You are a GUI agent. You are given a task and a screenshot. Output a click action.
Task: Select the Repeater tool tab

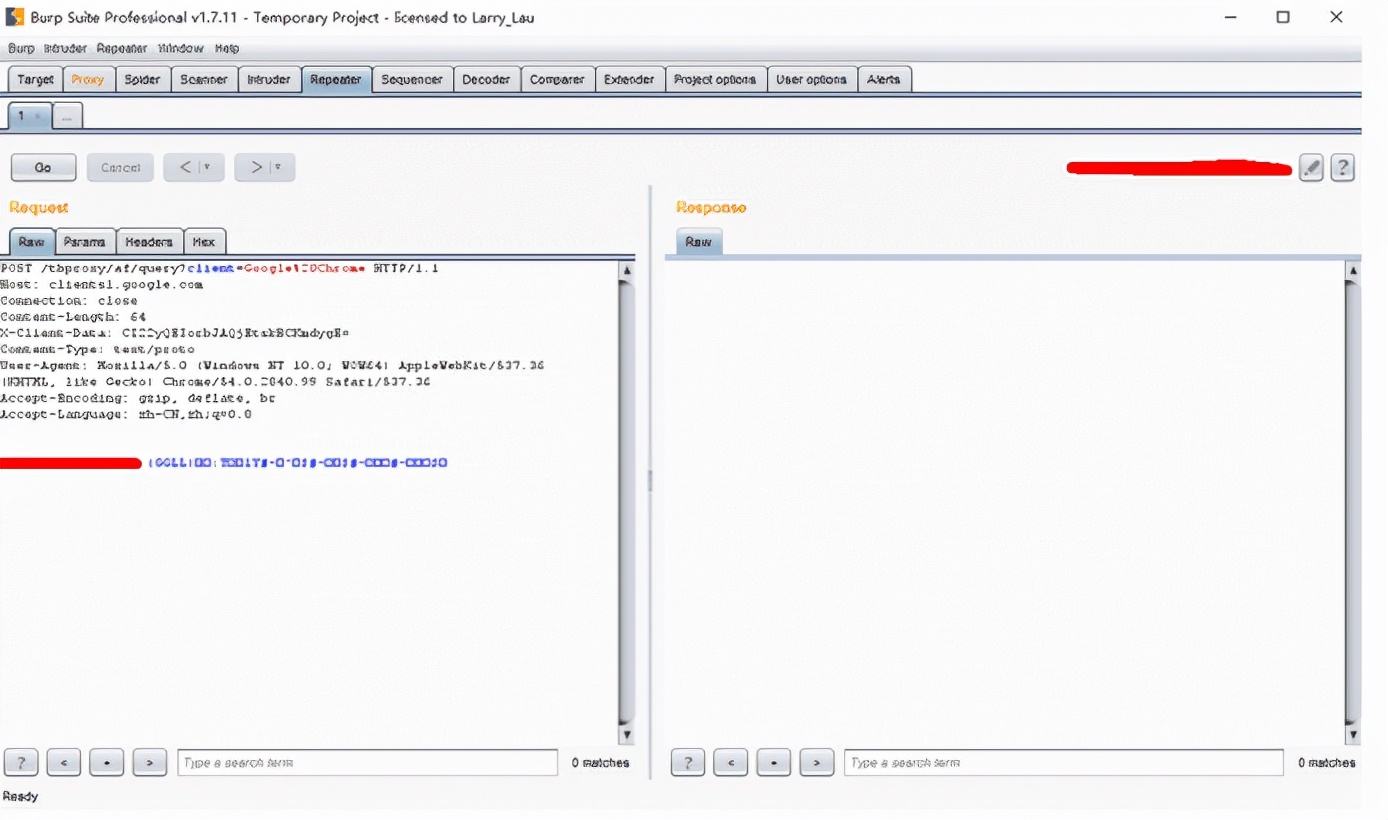coord(336,80)
